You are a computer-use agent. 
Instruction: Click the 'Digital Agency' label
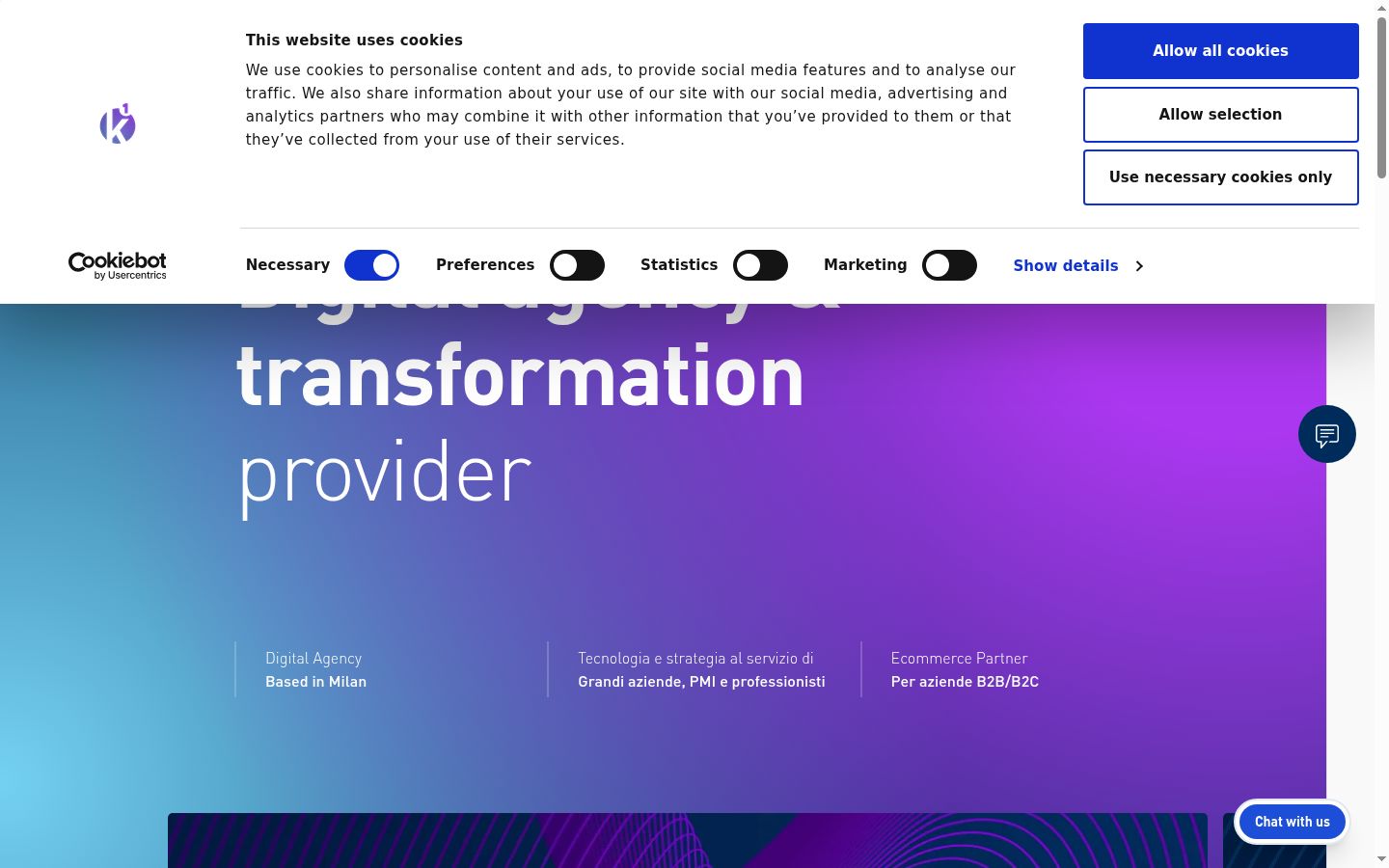313,659
